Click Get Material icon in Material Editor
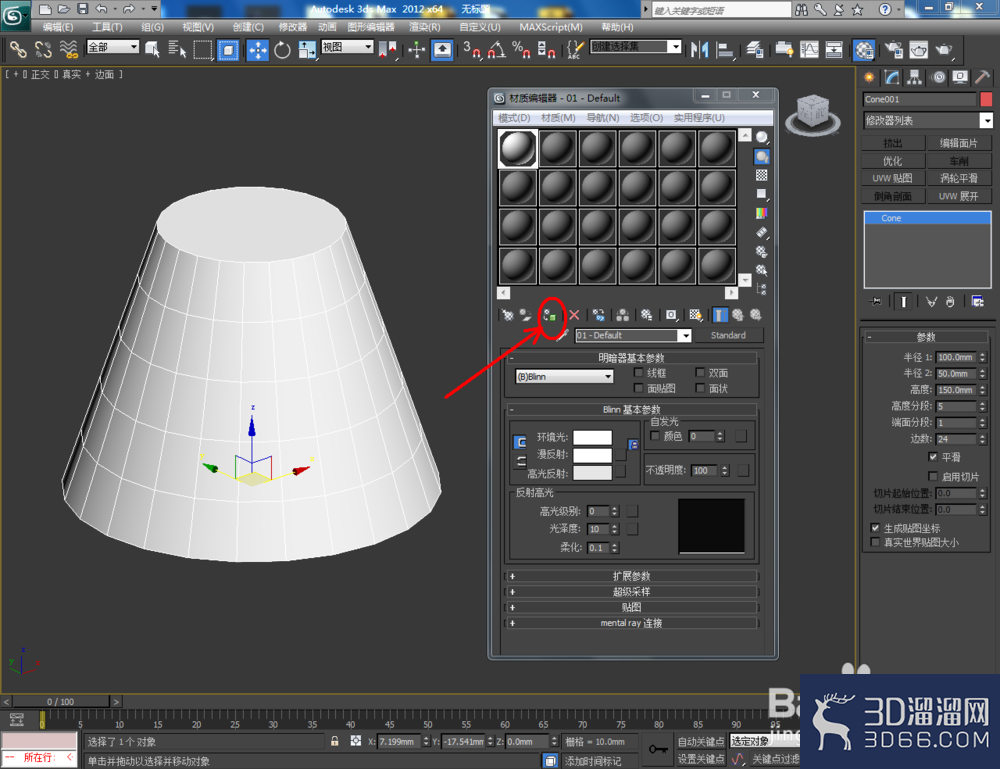 coord(508,315)
